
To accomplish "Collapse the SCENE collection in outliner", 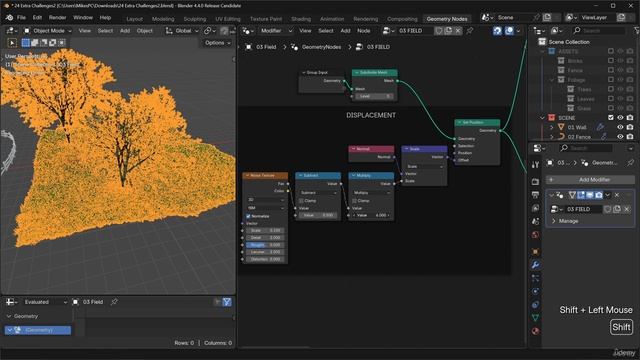I will click(x=542, y=118).
